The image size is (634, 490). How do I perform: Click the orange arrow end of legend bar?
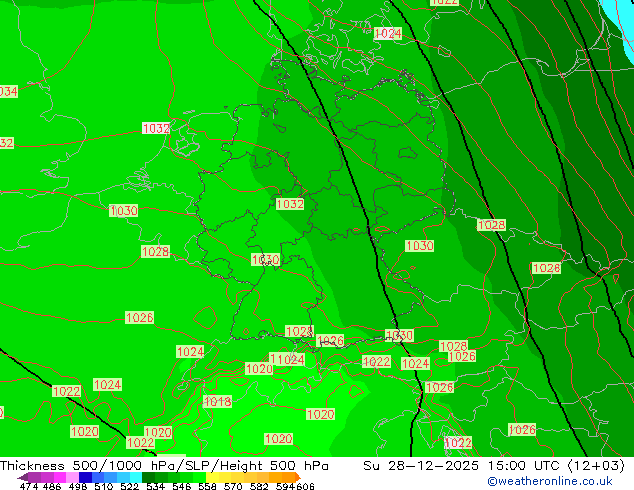coord(298,477)
